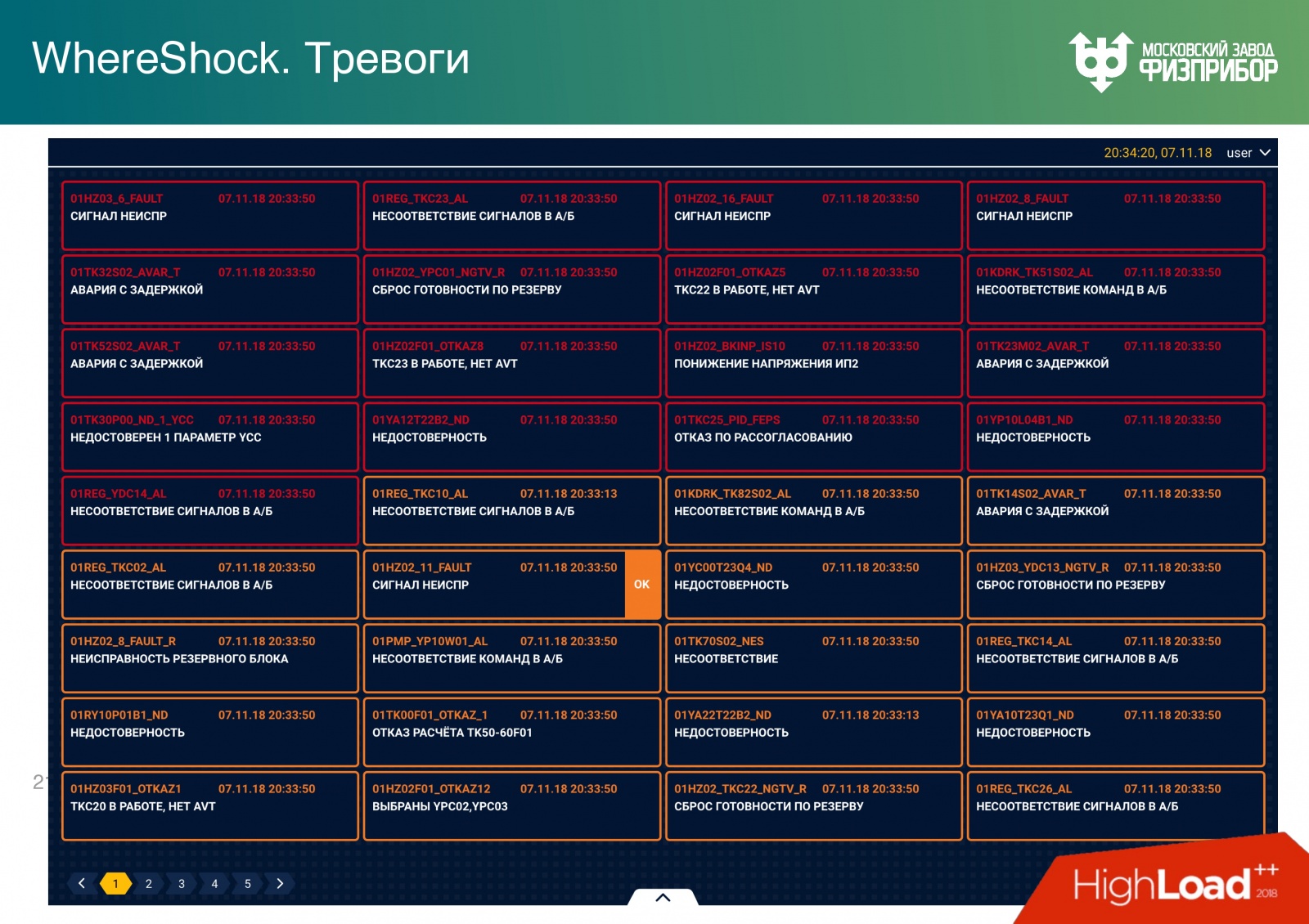
Task: Open alarms page 2
Action: (147, 884)
